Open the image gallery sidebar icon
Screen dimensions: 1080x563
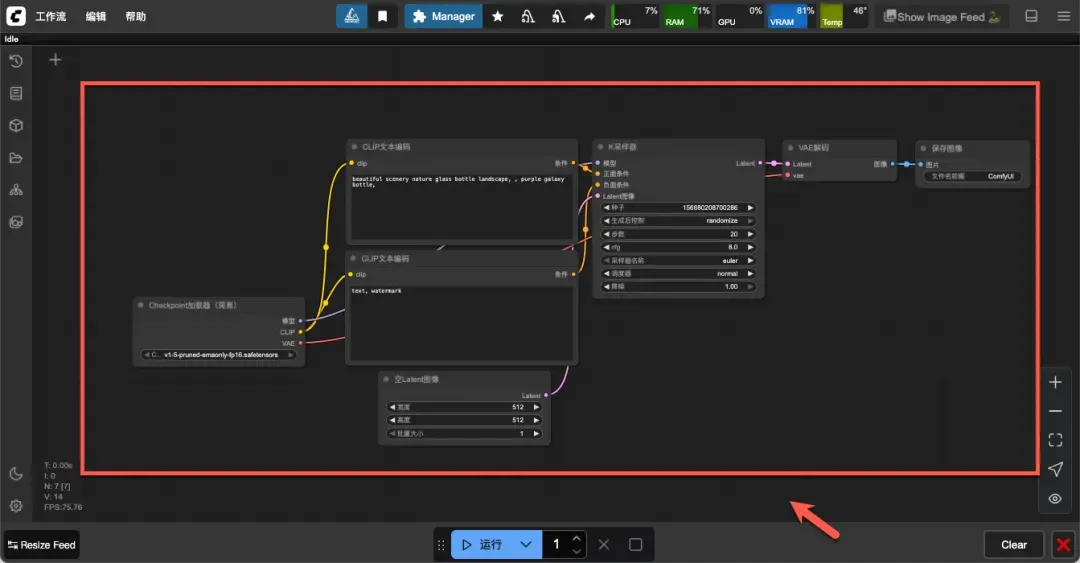(16, 222)
